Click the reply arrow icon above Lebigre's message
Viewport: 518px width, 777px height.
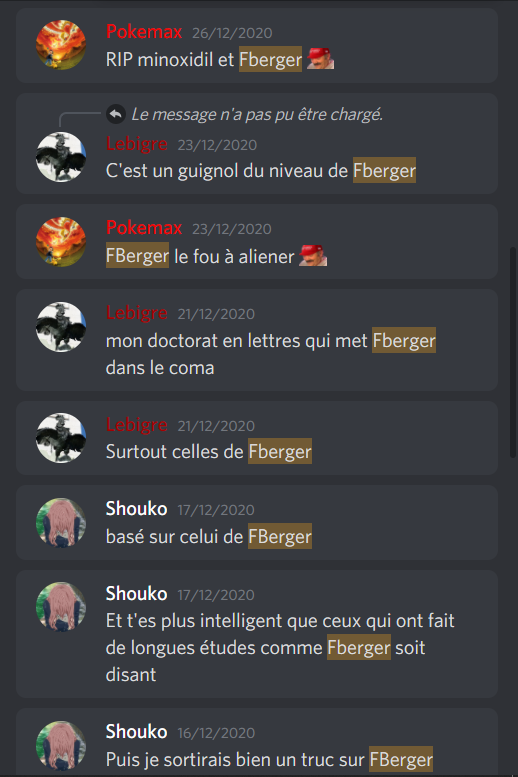coord(115,114)
